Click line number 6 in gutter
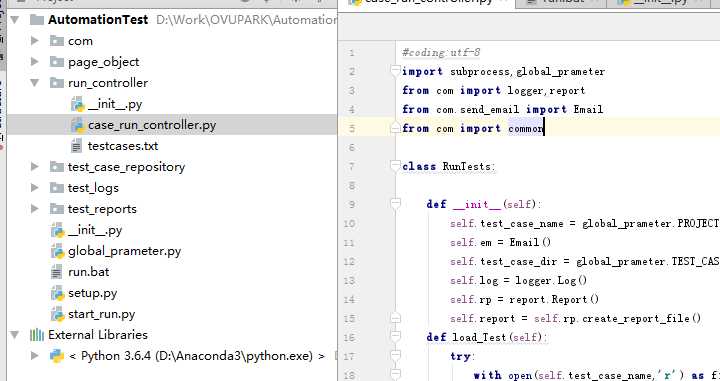The image size is (720, 381). point(351,148)
